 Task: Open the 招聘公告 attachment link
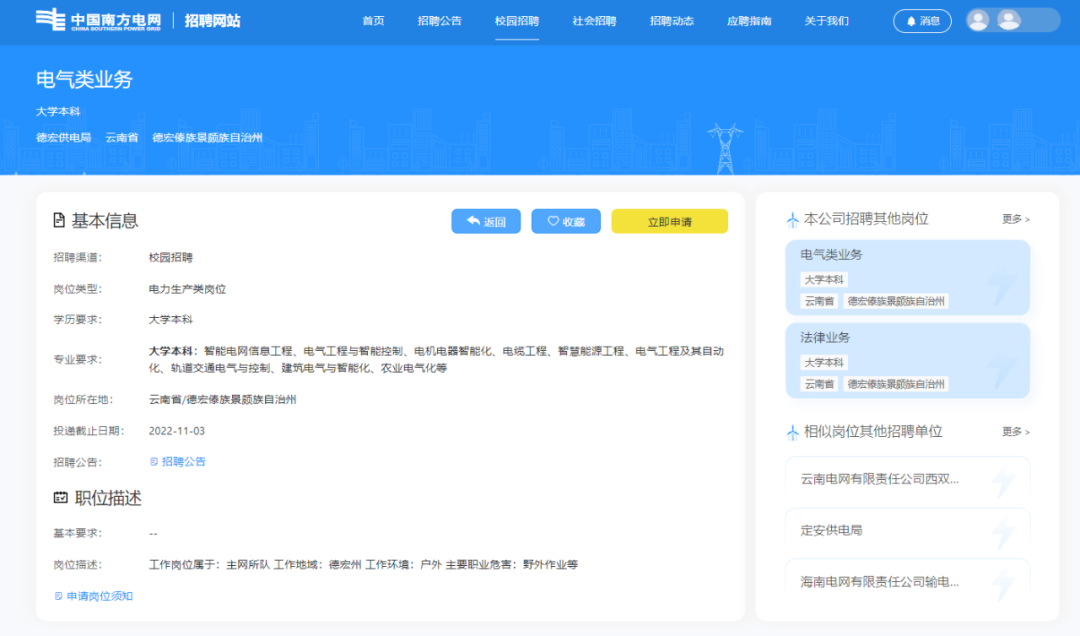183,462
